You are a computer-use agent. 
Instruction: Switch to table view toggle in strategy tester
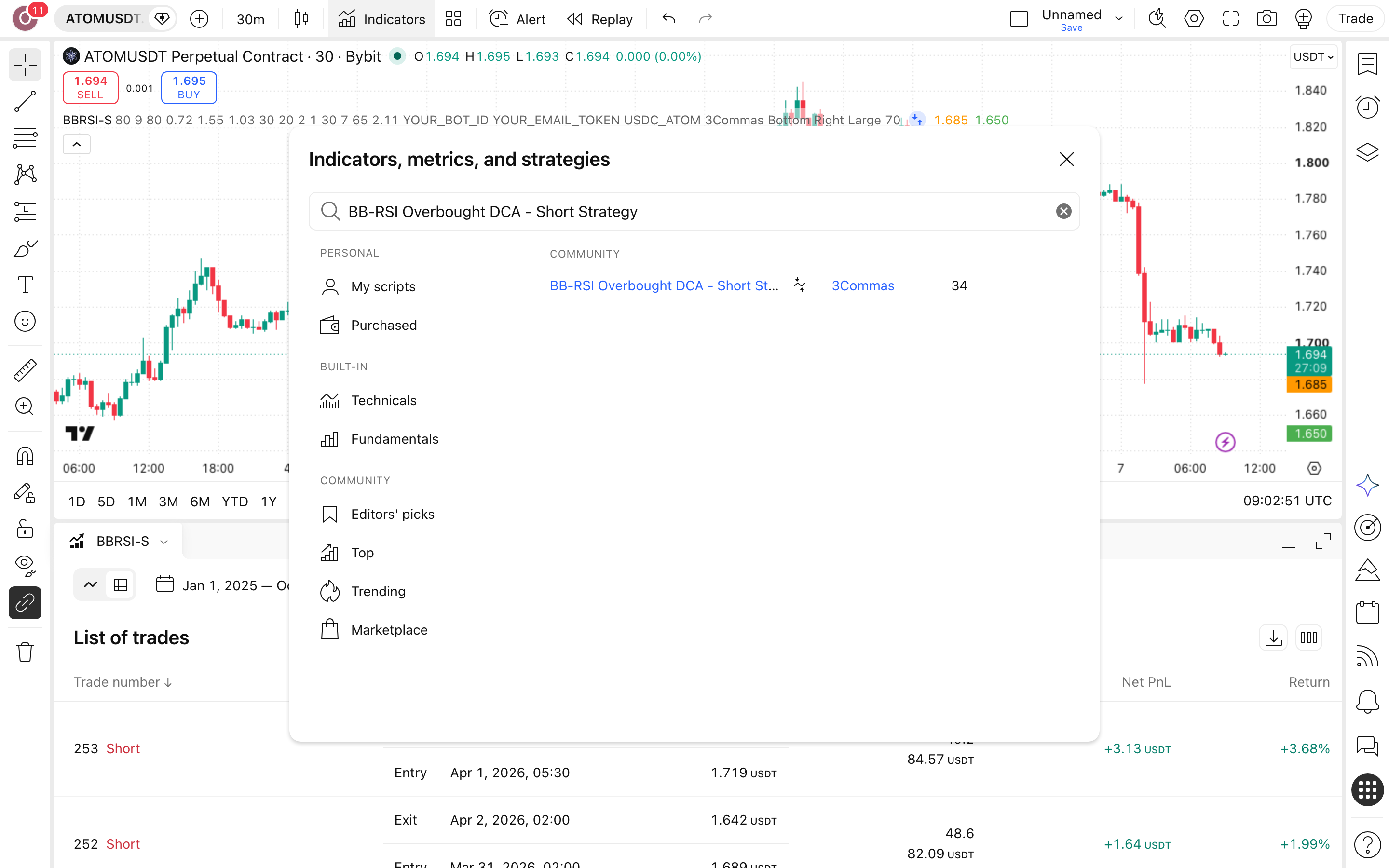[x=121, y=585]
